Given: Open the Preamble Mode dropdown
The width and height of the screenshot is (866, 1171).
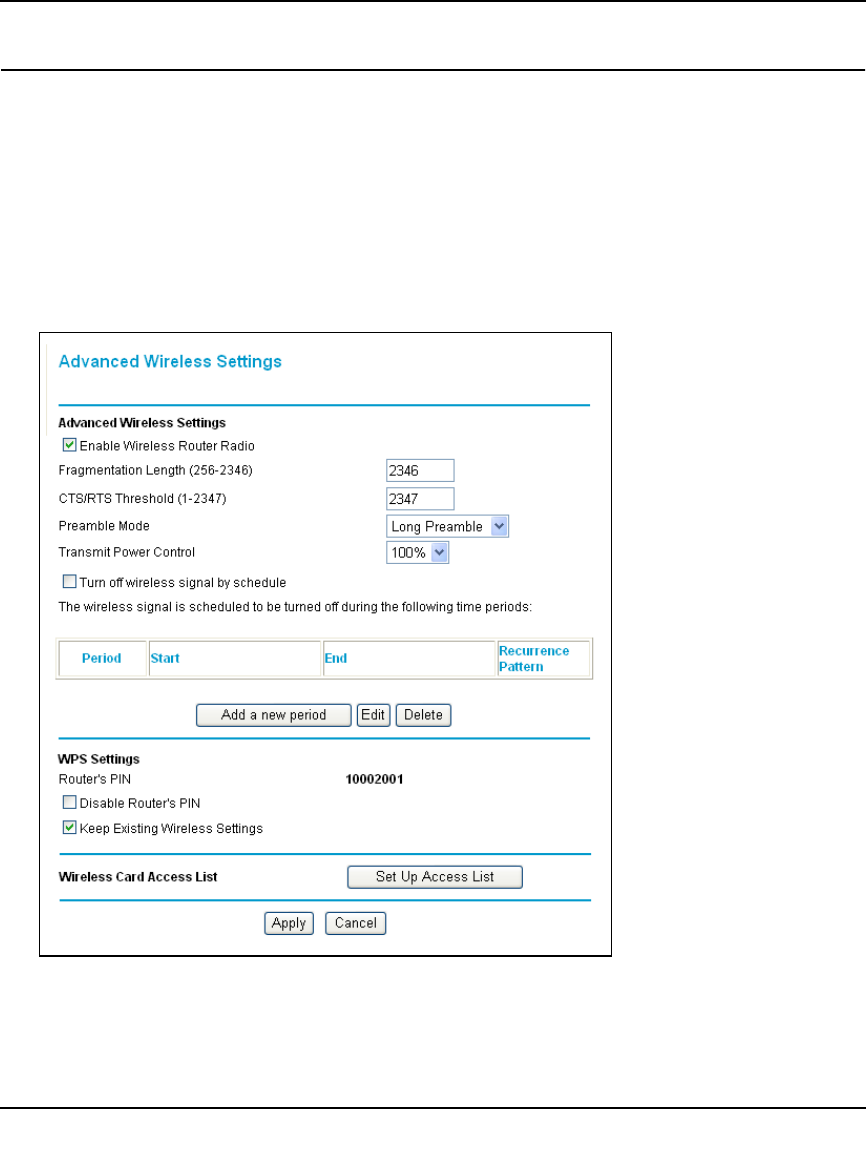Looking at the screenshot, I should click(447, 527).
